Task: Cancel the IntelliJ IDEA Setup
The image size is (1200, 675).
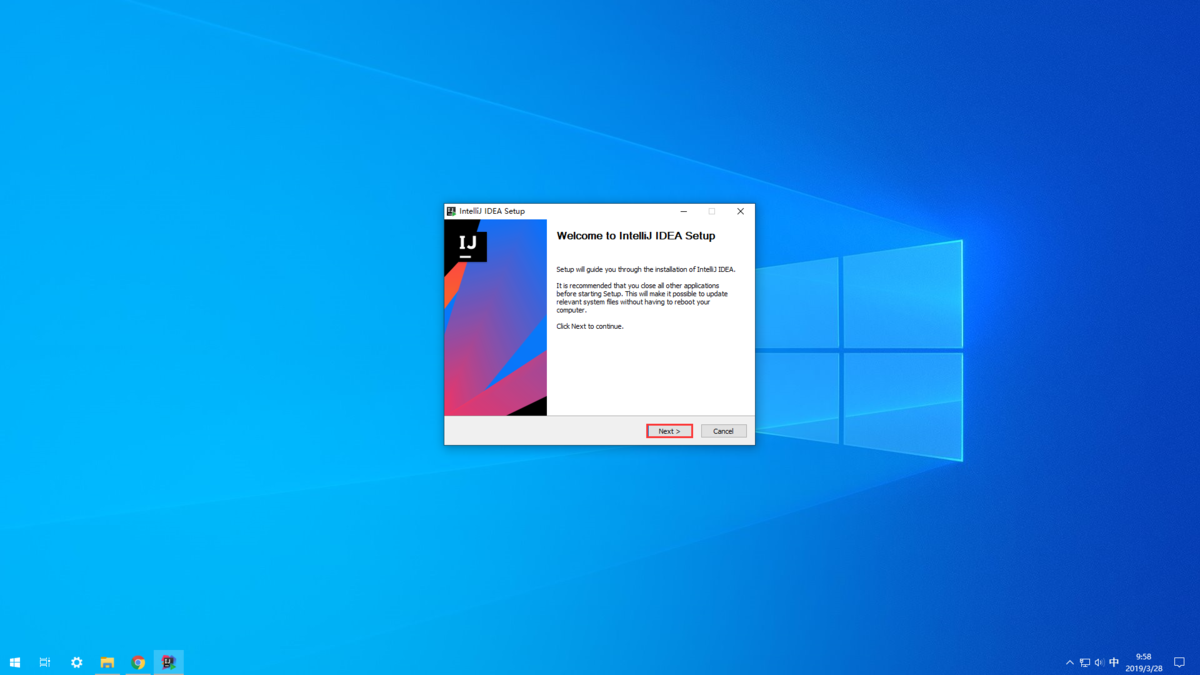Action: pos(723,431)
